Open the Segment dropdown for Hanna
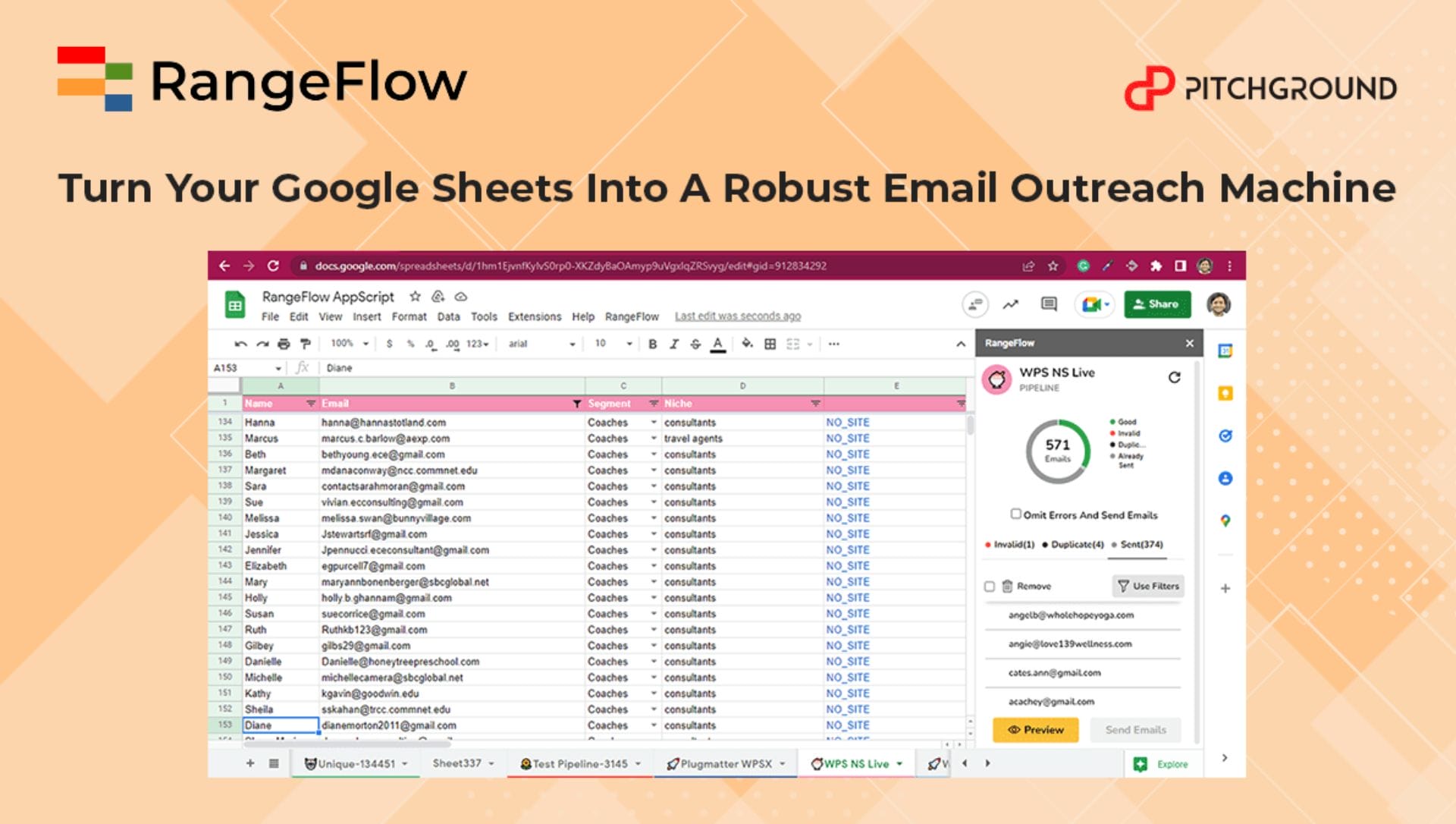 tap(654, 422)
